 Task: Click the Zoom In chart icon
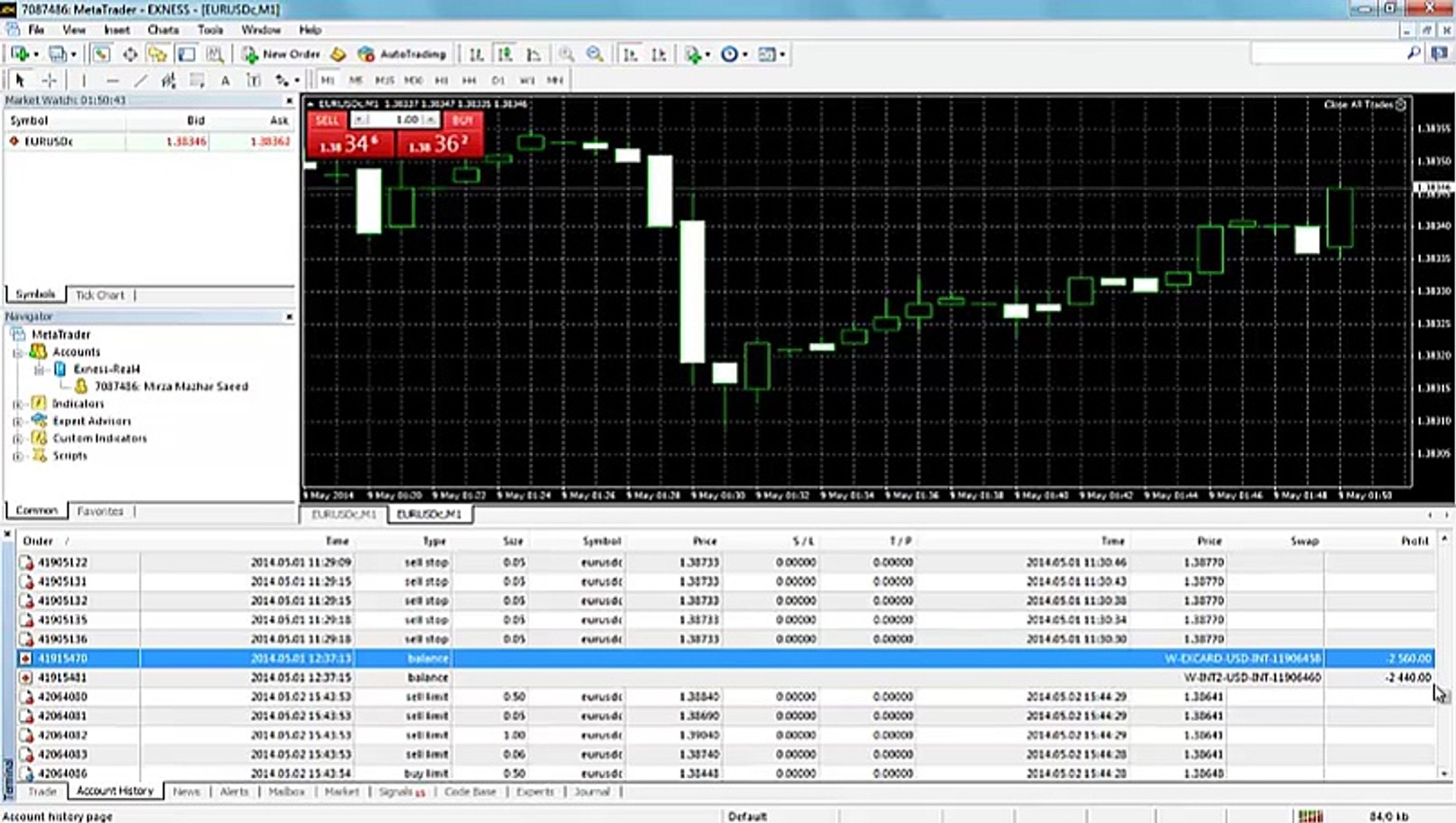click(x=568, y=54)
